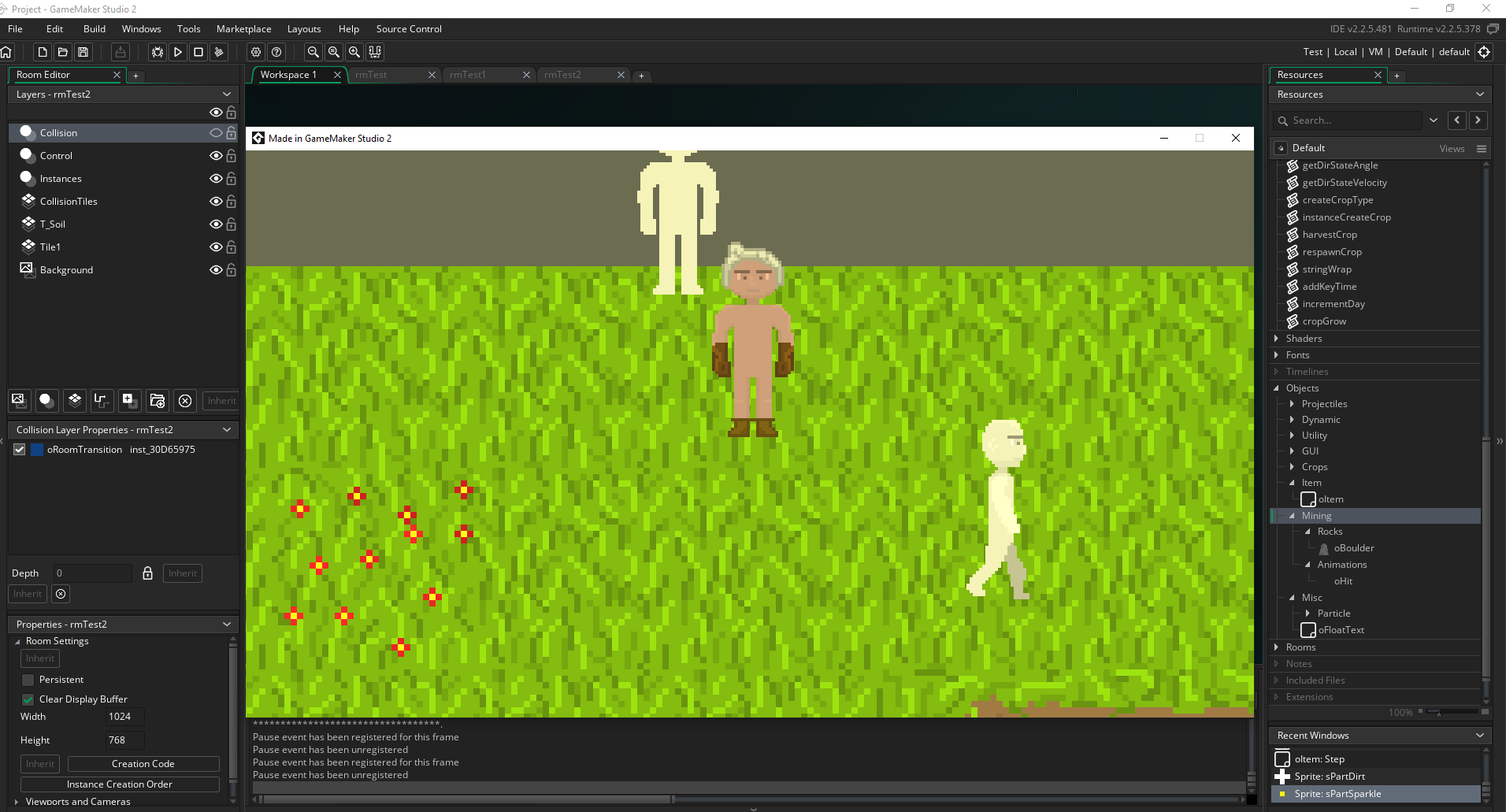Expand the Shaders section in Resources
The width and height of the screenshot is (1506, 812).
[x=1277, y=339]
